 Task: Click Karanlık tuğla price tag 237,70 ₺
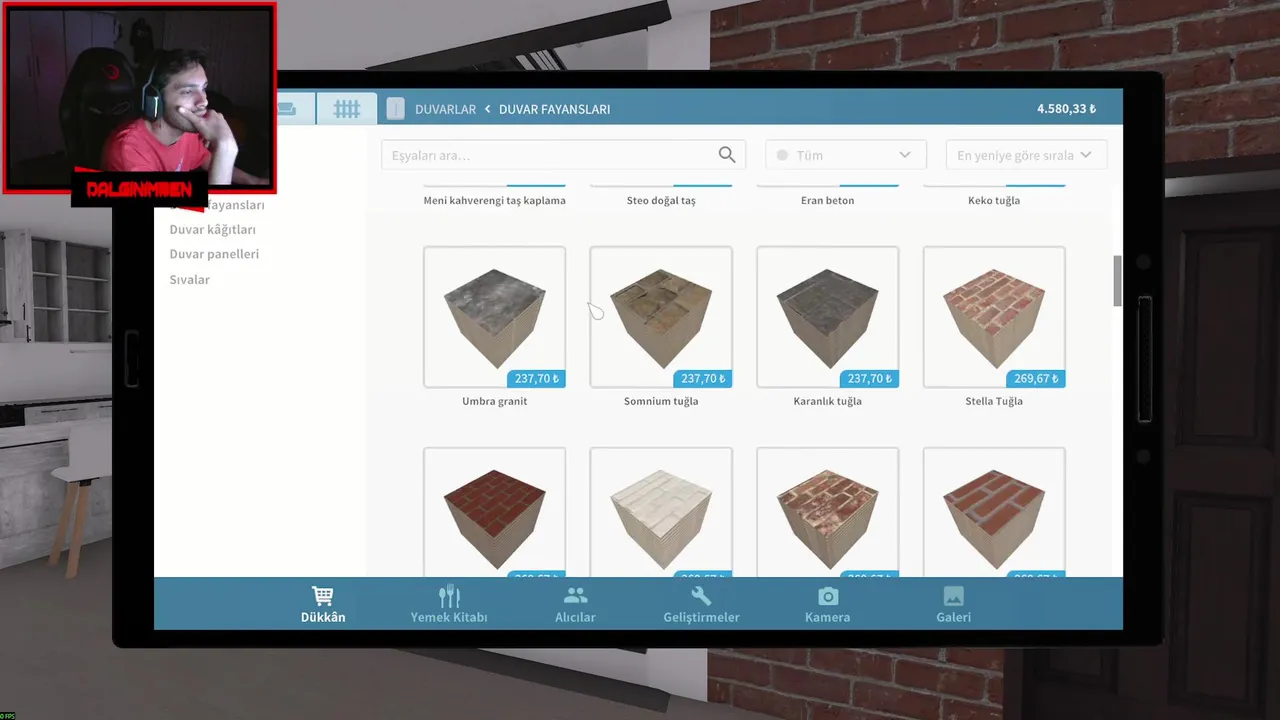point(869,378)
